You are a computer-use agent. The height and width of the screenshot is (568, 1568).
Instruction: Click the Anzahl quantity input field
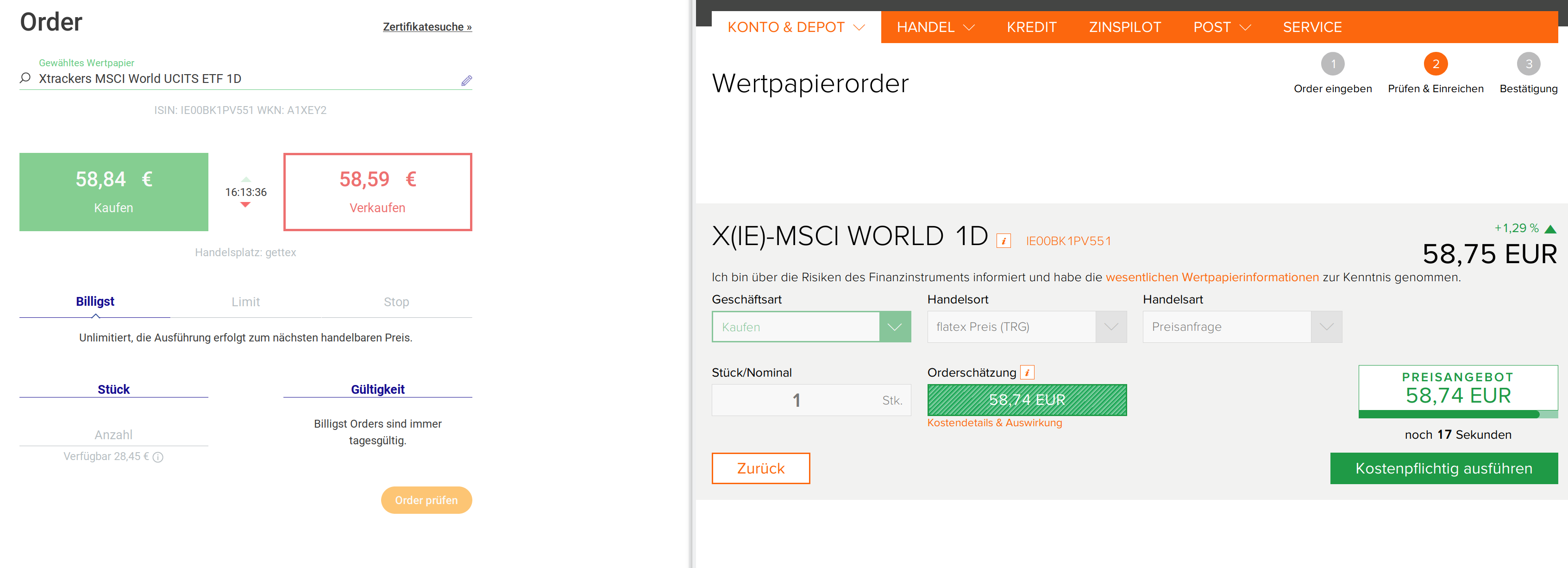(113, 435)
